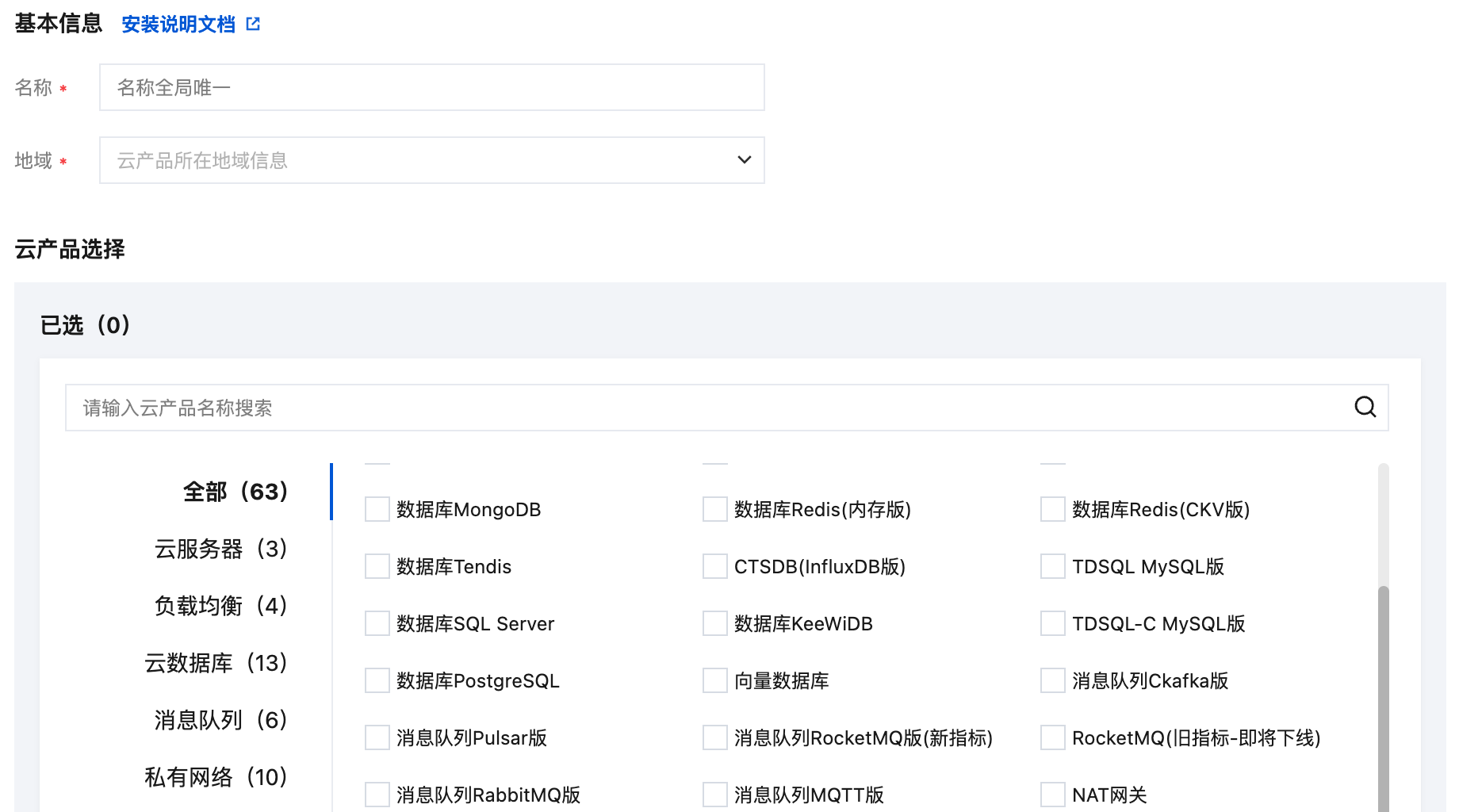
Task: Select the 消息队列 (6) category
Action: (x=221, y=720)
